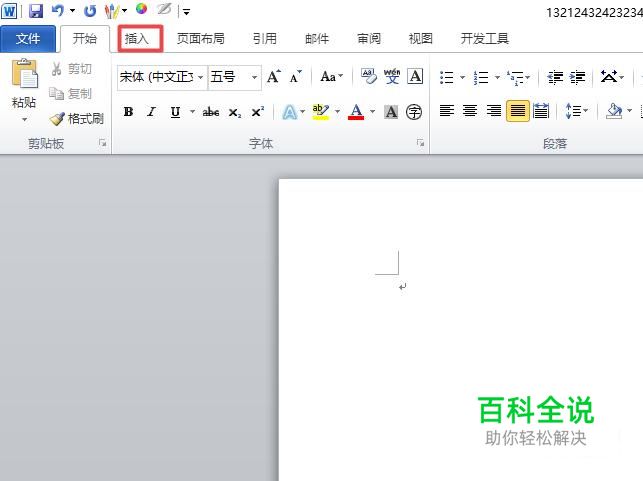Click the Distributed alignment icon
The width and height of the screenshot is (643, 481).
tap(541, 111)
